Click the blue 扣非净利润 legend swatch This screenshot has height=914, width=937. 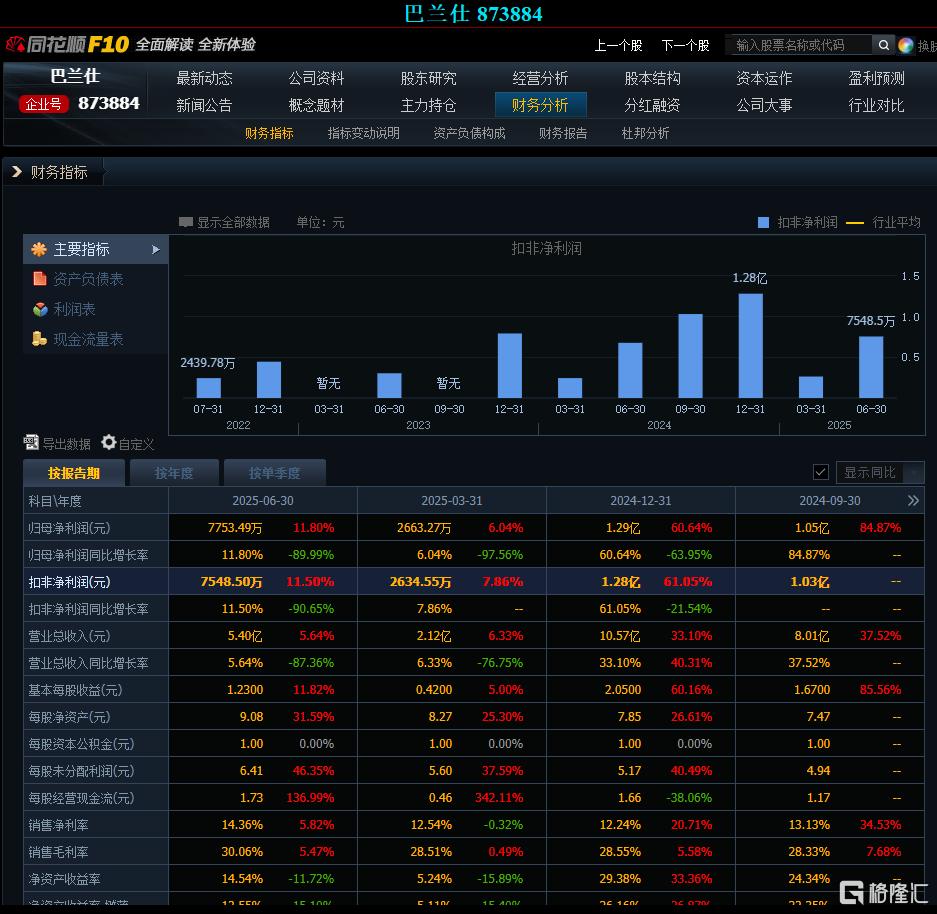[x=763, y=222]
